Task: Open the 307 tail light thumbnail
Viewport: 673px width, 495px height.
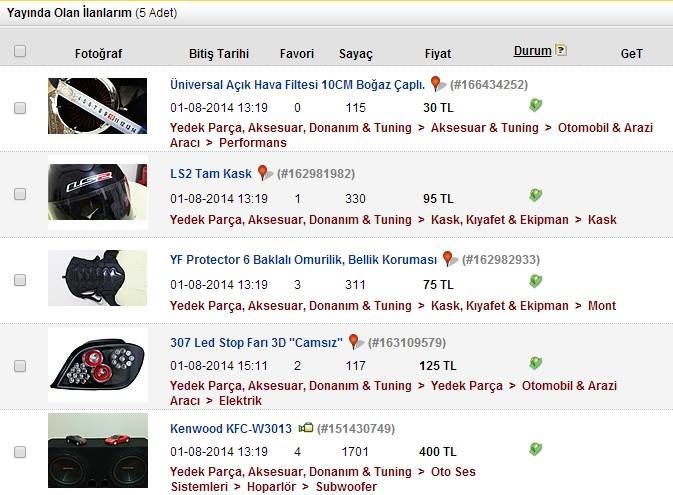Action: point(98,364)
